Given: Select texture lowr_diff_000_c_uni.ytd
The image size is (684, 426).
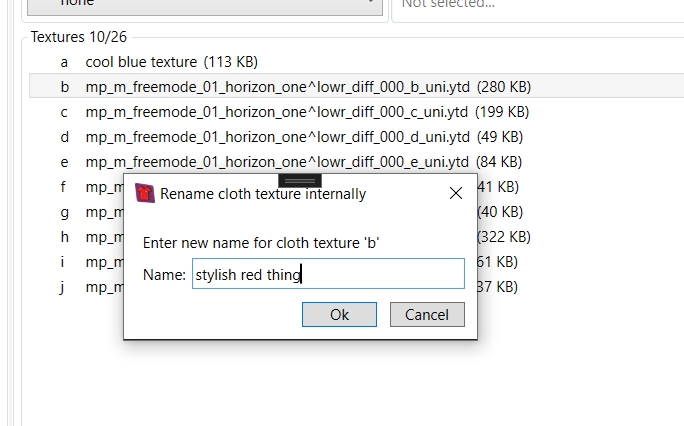Looking at the screenshot, I should 277,112.
